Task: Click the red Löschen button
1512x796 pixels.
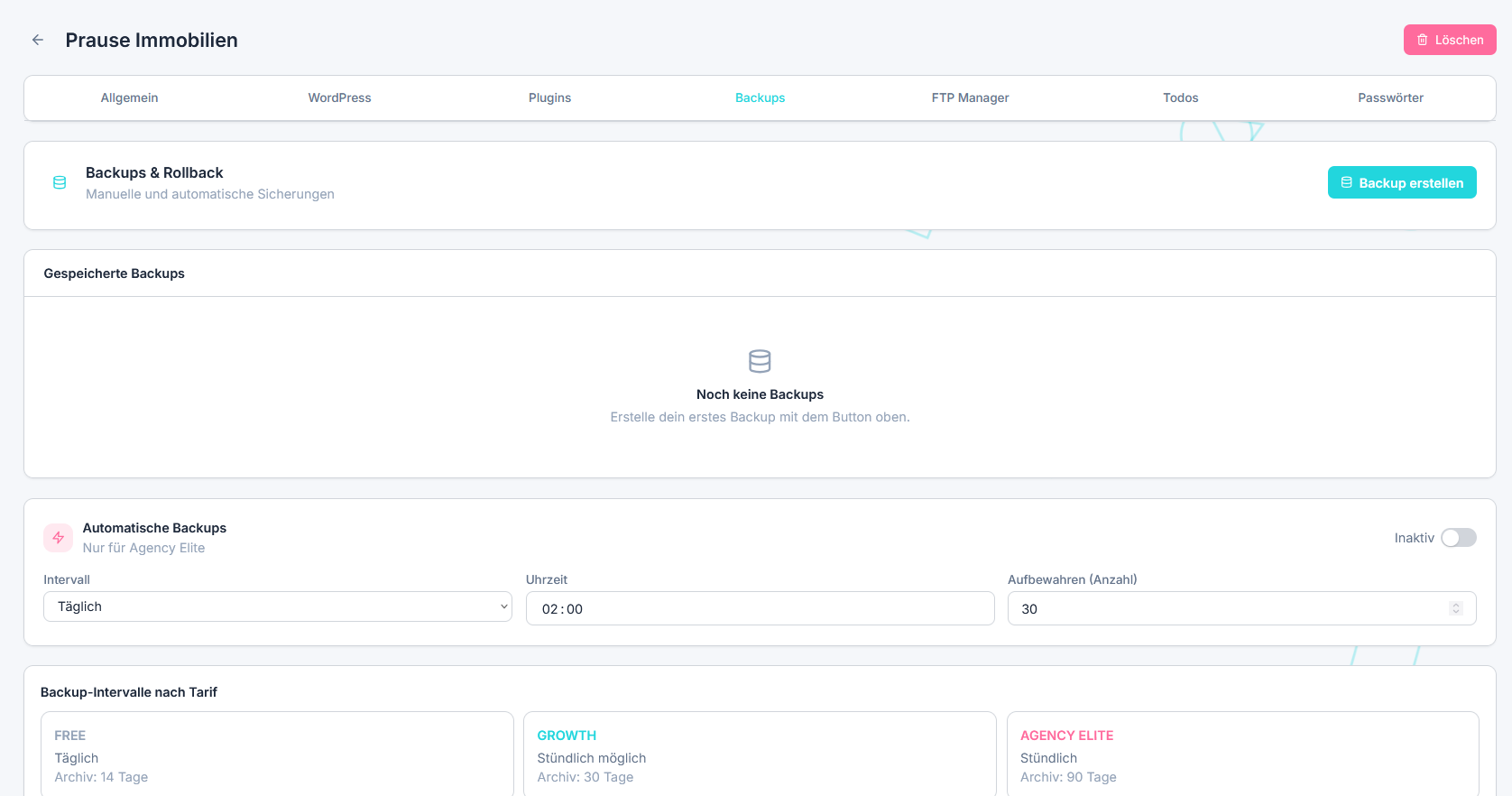Action: pyautogui.click(x=1450, y=40)
